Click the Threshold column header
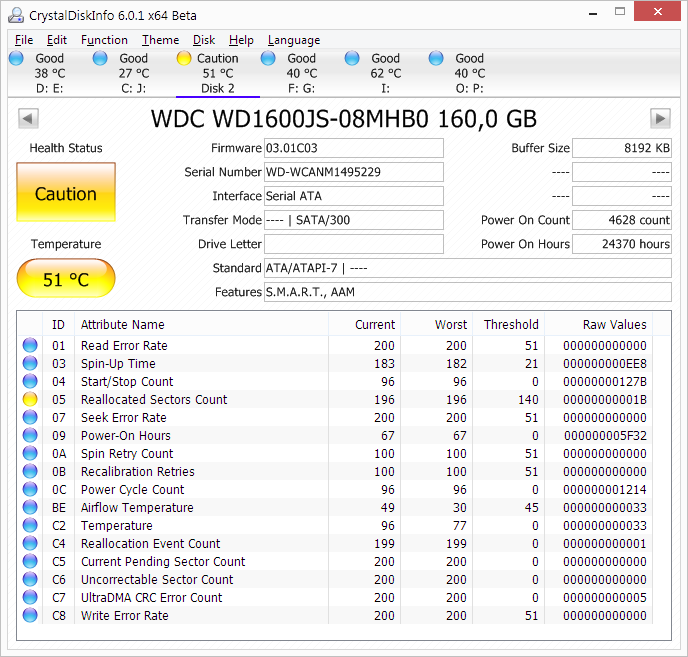This screenshot has height=657, width=688. (x=509, y=324)
